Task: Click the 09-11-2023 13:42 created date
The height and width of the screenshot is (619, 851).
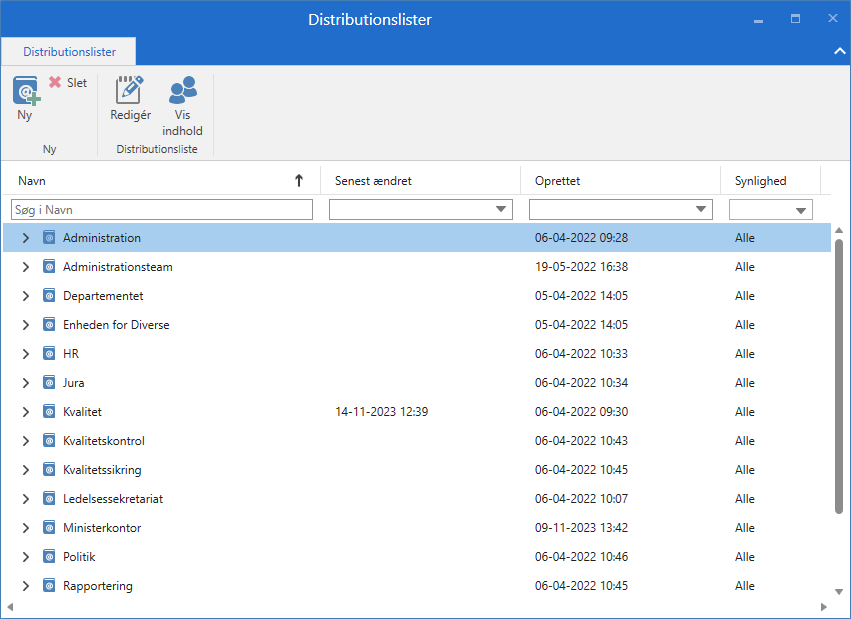Action: pyautogui.click(x=581, y=528)
